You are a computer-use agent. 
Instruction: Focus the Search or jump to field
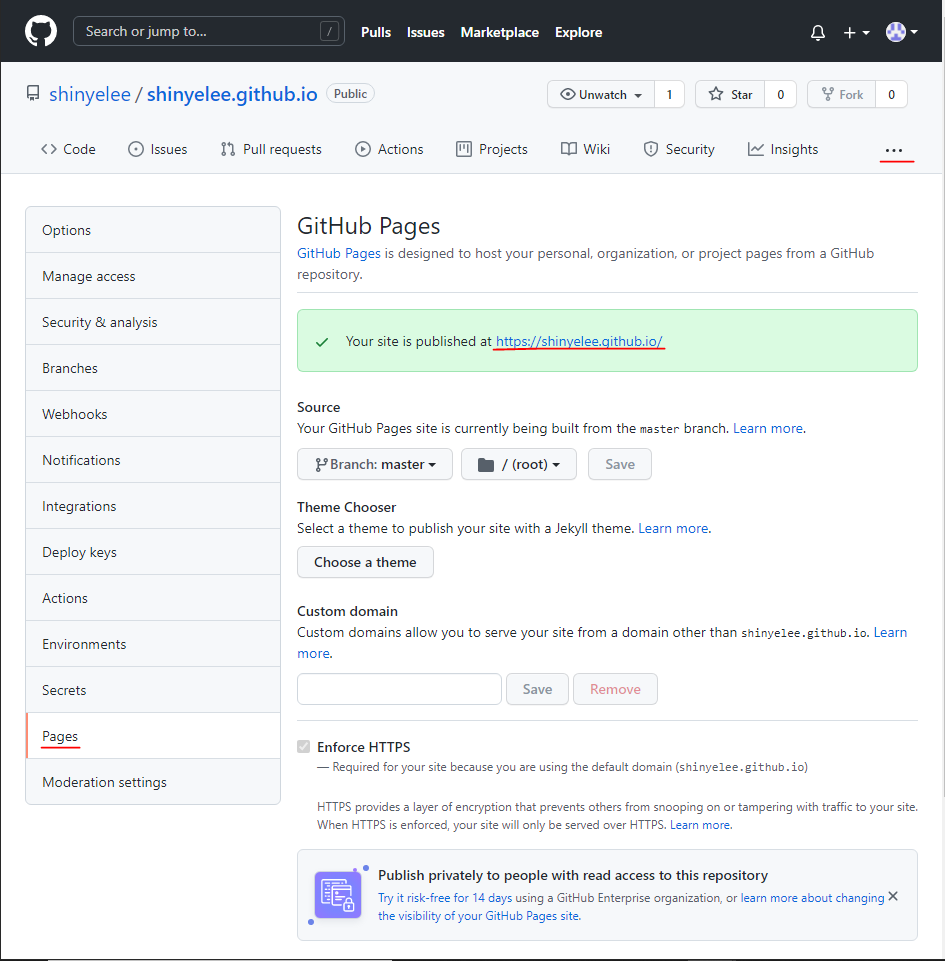tap(208, 31)
